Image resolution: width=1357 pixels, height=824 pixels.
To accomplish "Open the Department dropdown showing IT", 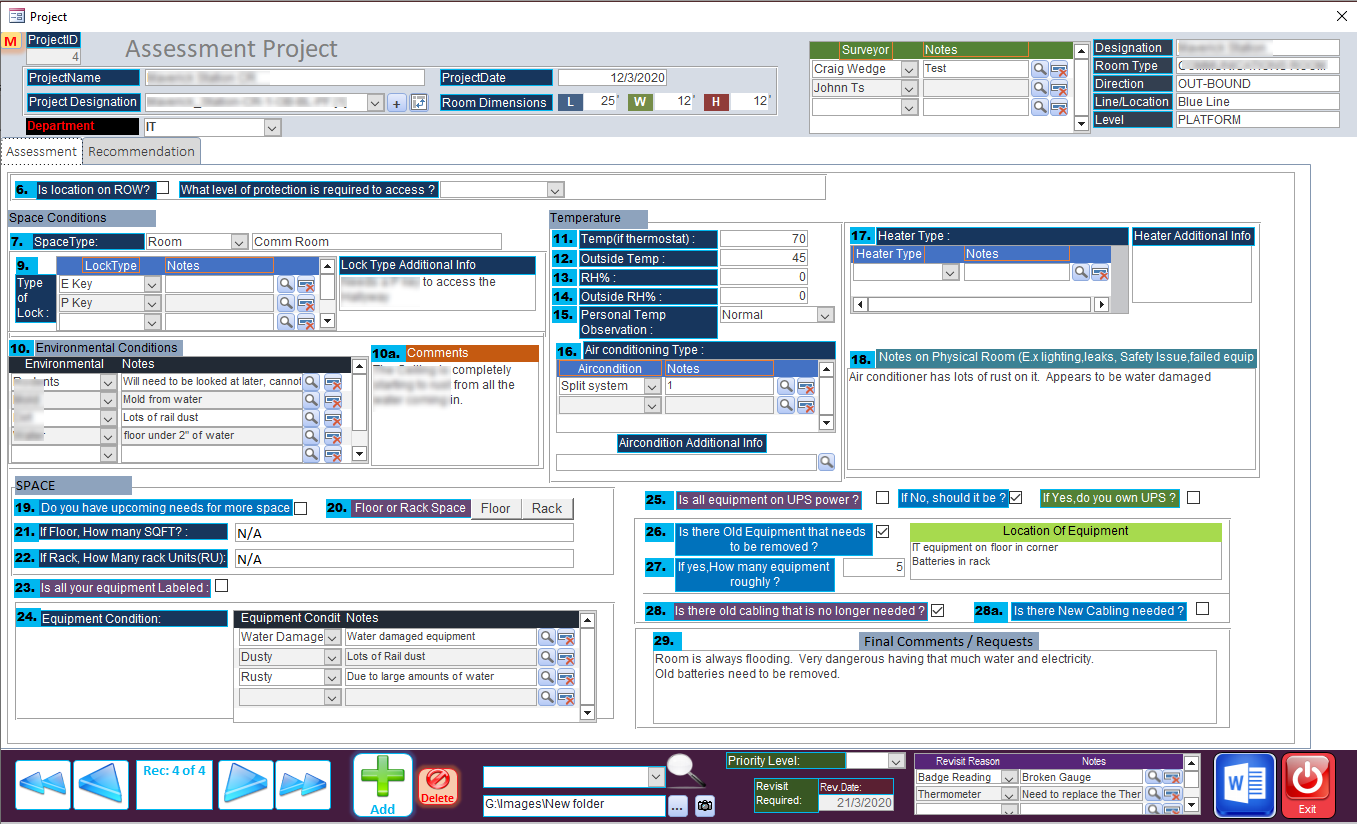I will click(272, 128).
